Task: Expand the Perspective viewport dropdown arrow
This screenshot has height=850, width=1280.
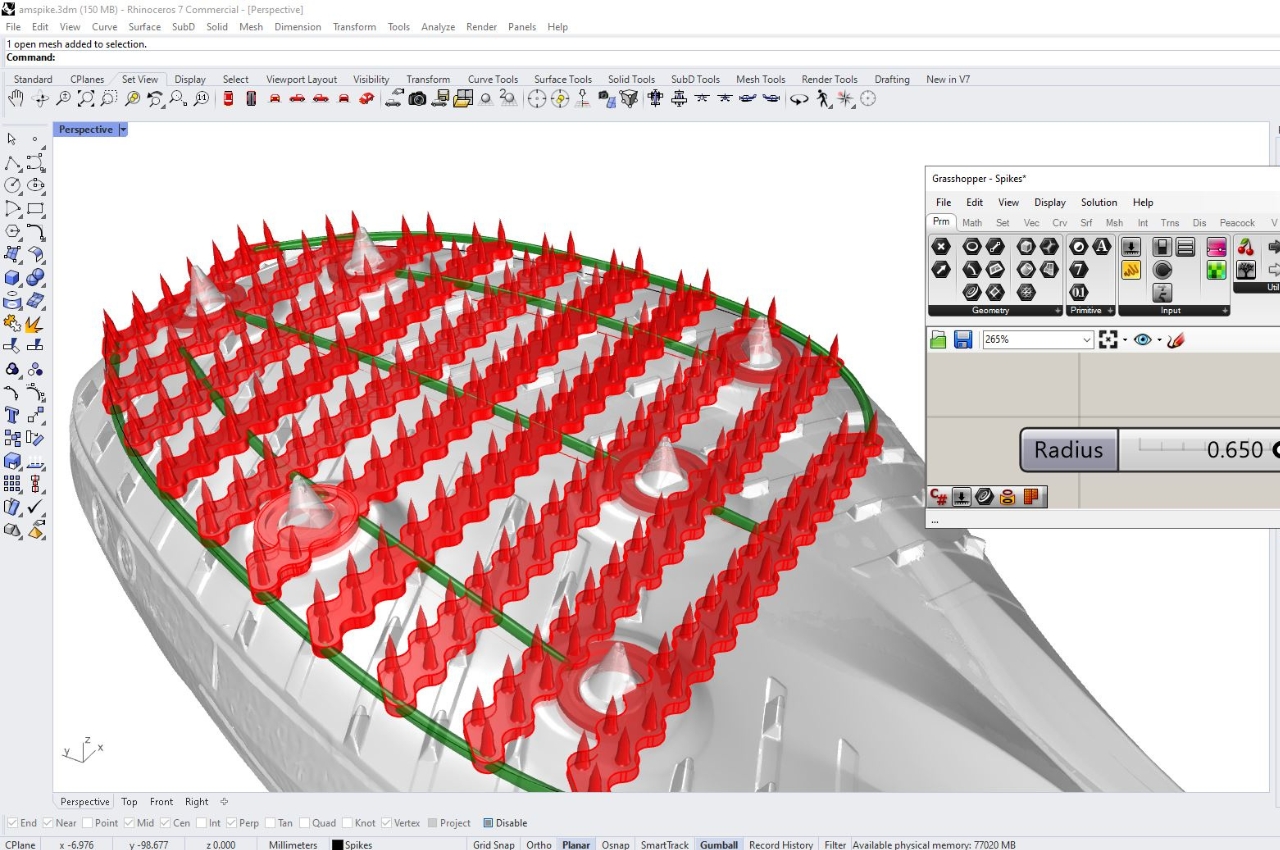Action: click(123, 130)
